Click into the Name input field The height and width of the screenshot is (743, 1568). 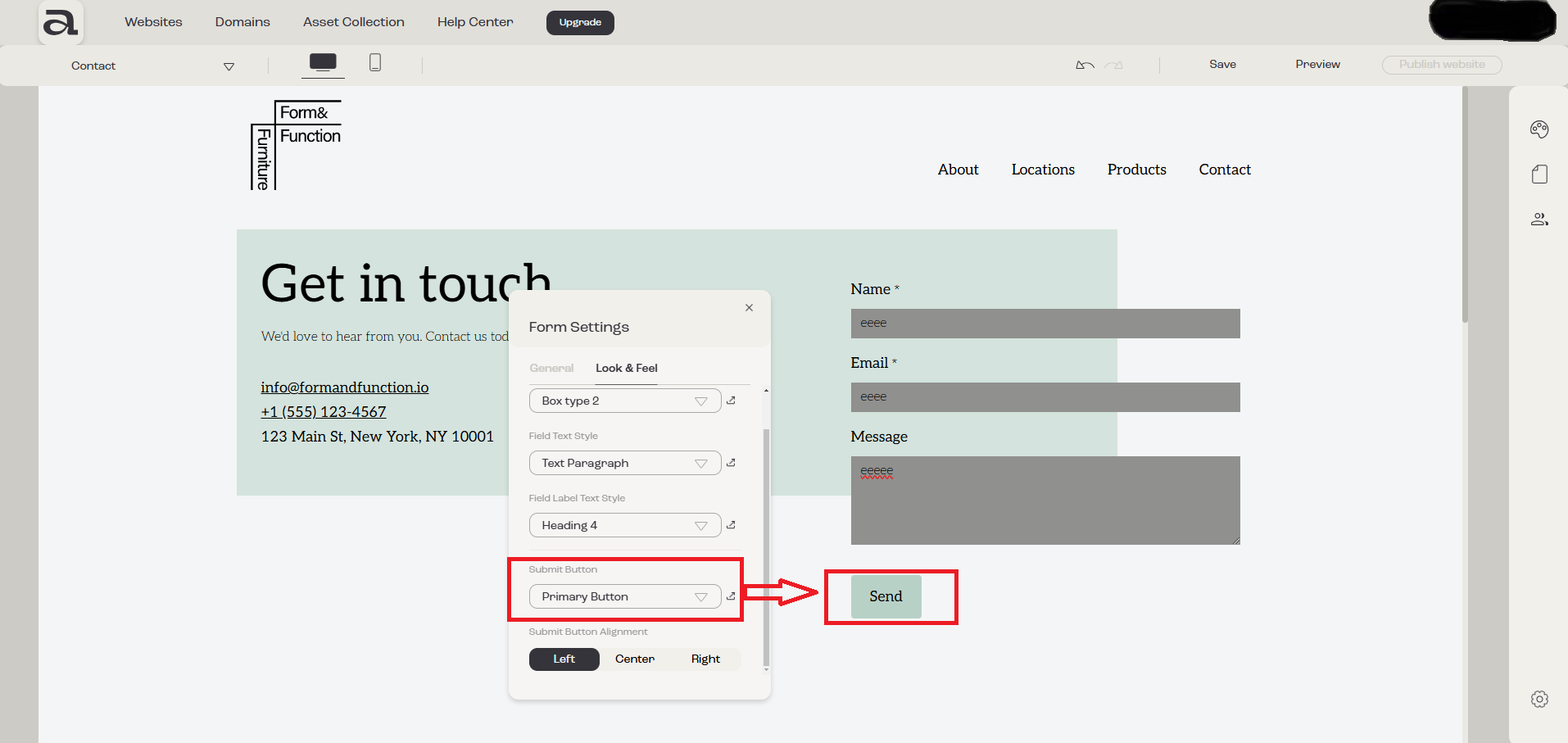pyautogui.click(x=1045, y=324)
